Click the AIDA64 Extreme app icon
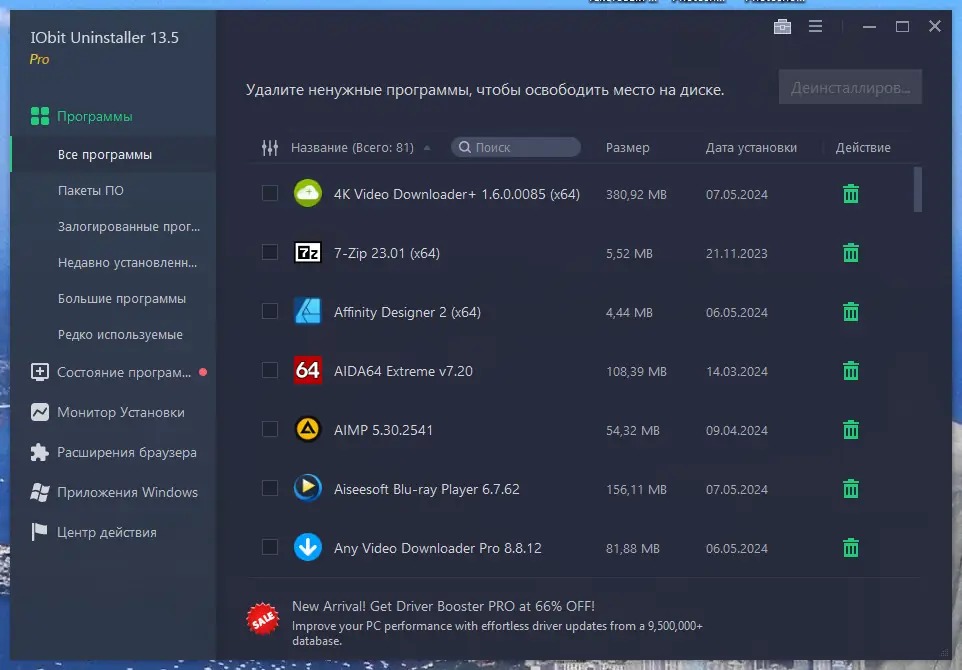 (x=307, y=370)
